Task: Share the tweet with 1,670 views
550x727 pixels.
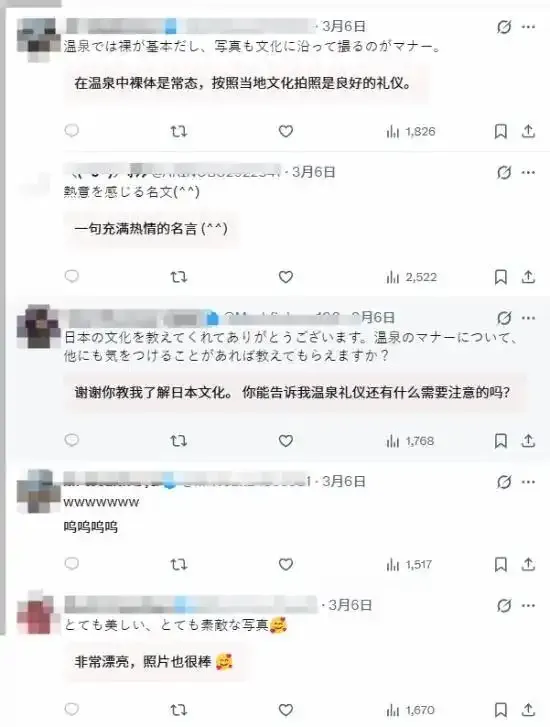Action: click(528, 709)
